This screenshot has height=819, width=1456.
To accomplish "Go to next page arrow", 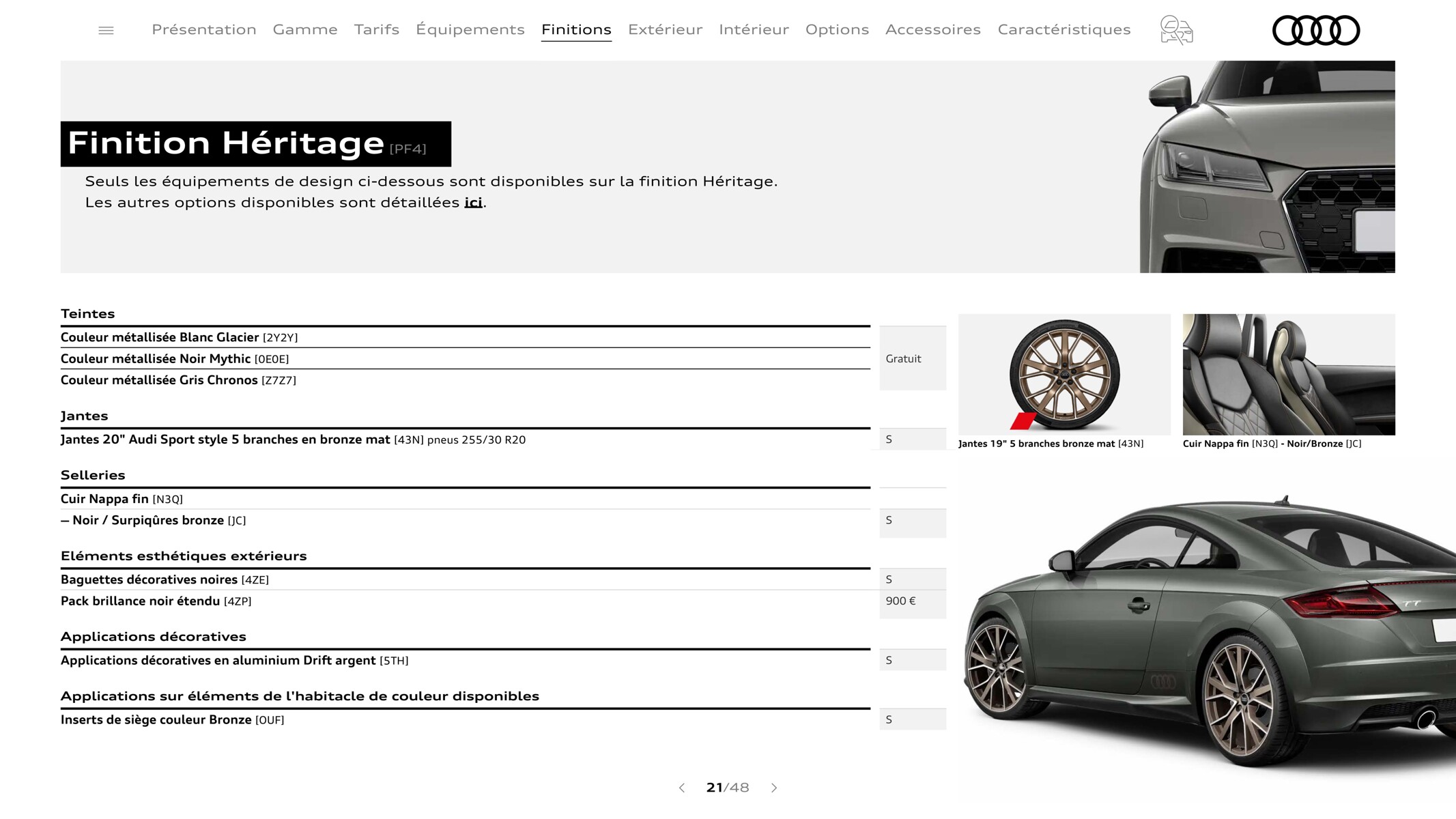I will point(774,788).
